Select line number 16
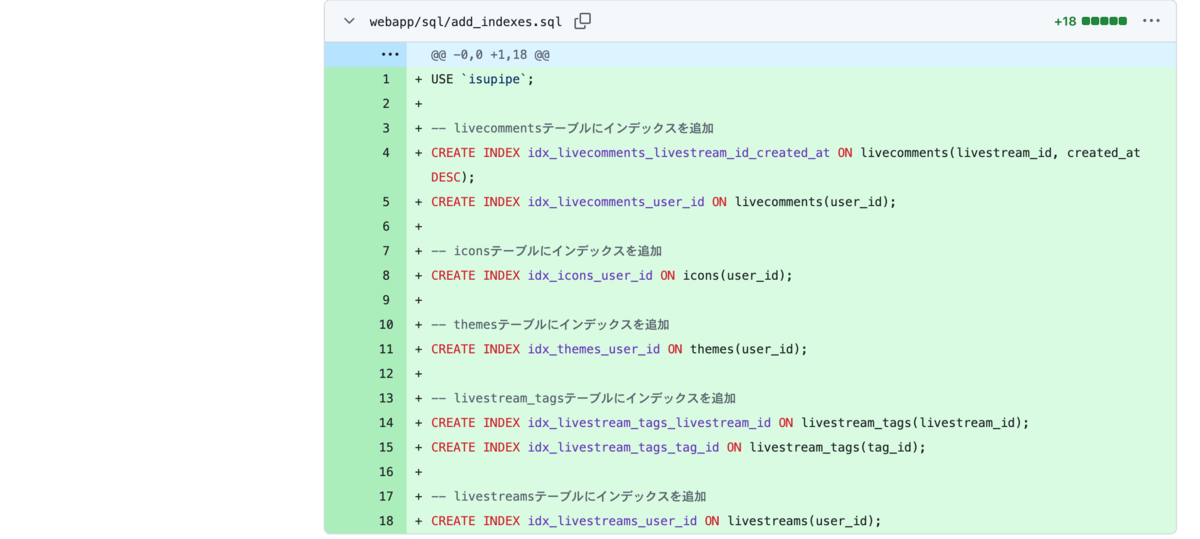 point(386,471)
